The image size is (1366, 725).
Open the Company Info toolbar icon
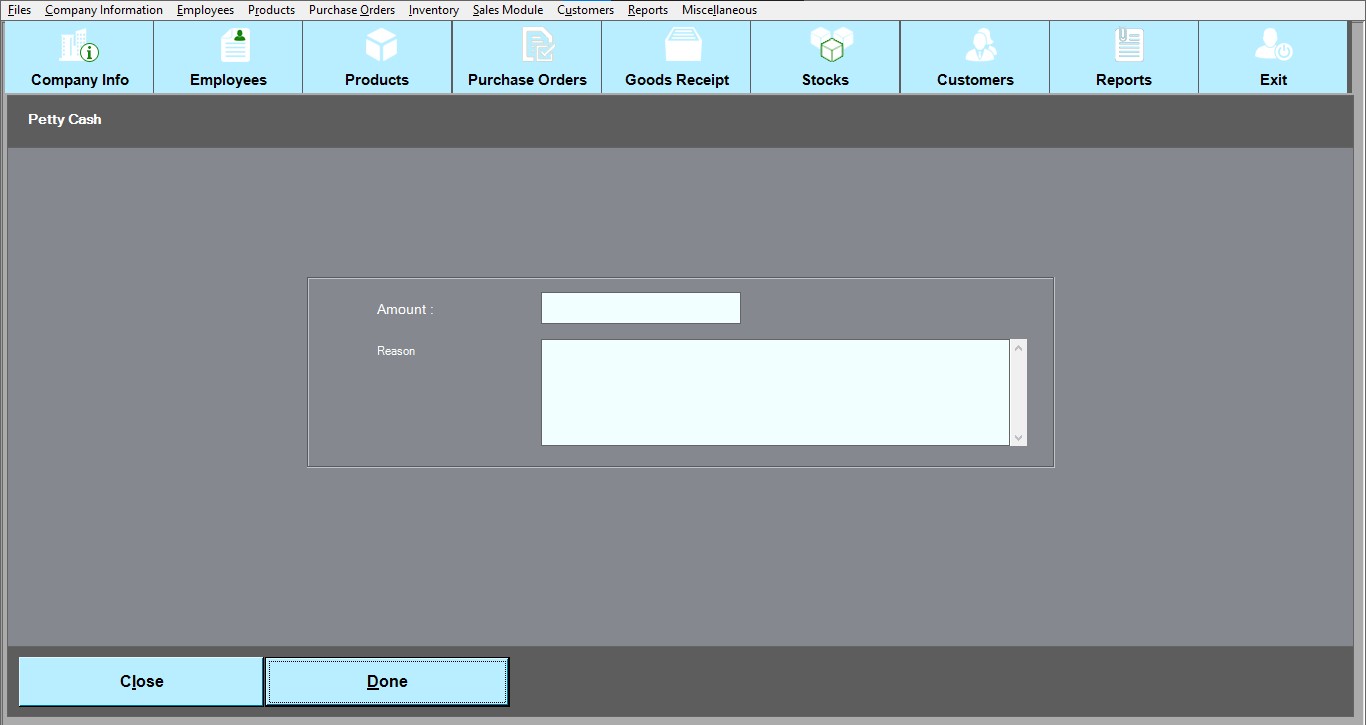click(x=79, y=46)
